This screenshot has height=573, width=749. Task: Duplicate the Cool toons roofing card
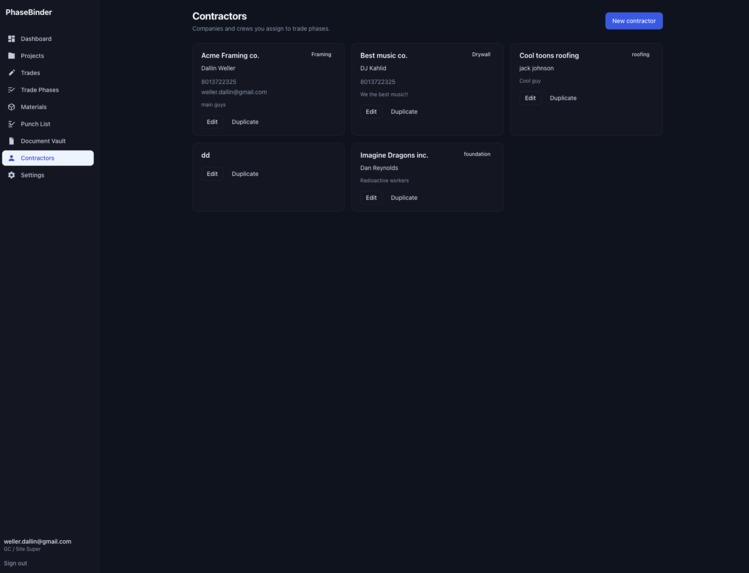pyautogui.click(x=563, y=98)
